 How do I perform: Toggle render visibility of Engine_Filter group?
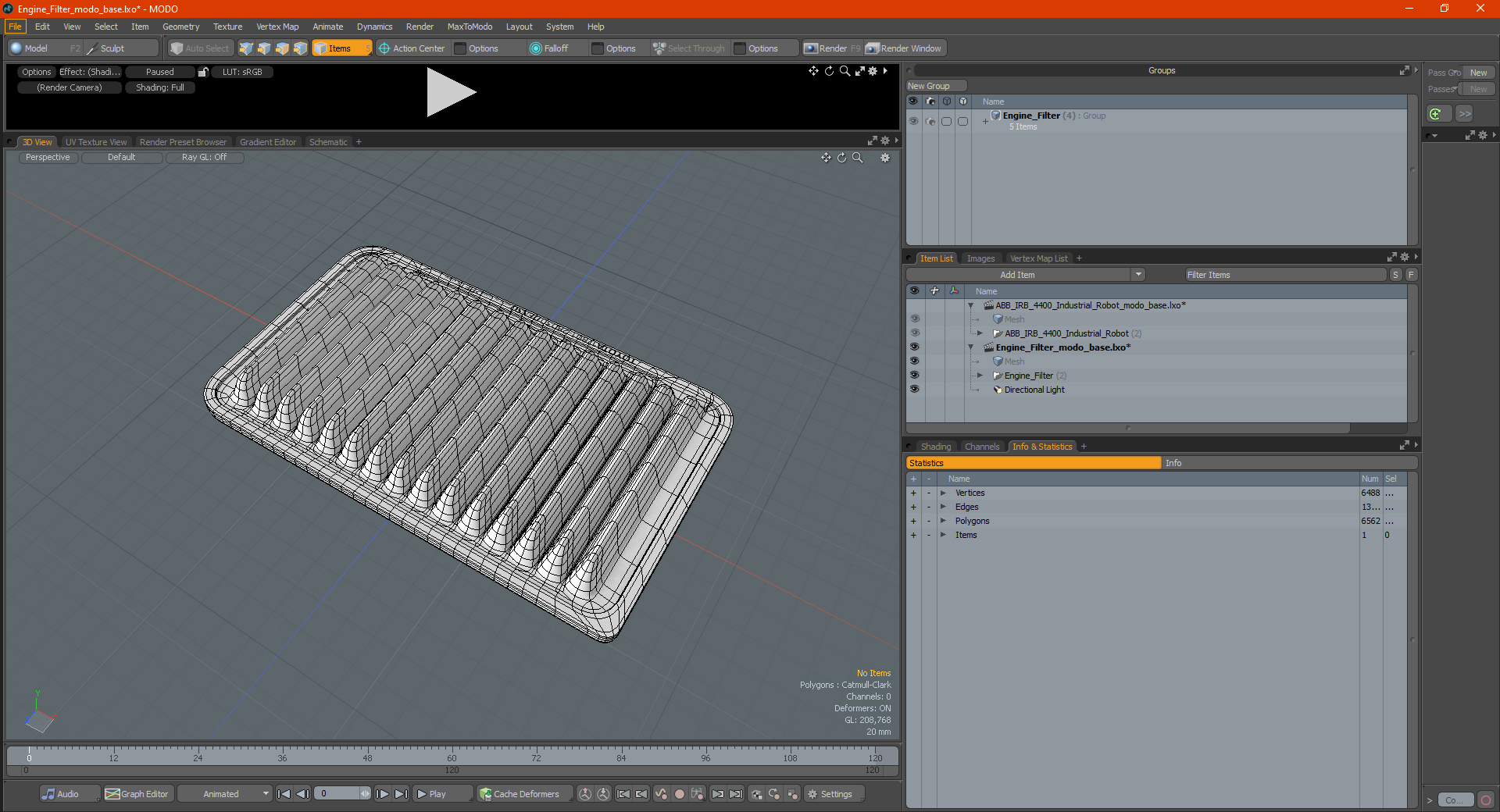(930, 121)
